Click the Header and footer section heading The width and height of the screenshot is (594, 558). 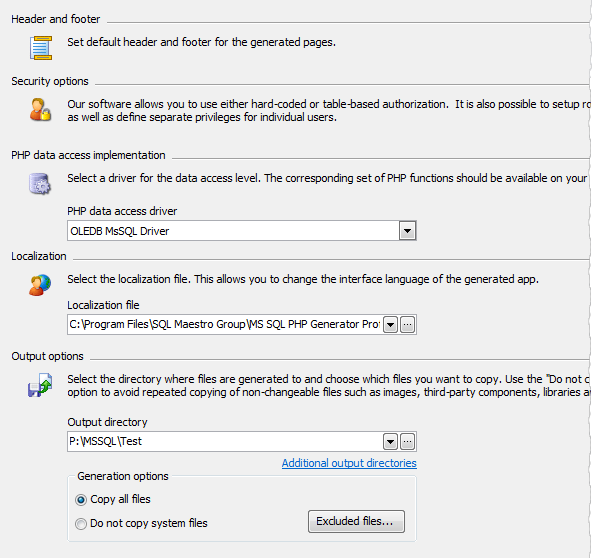click(x=56, y=19)
